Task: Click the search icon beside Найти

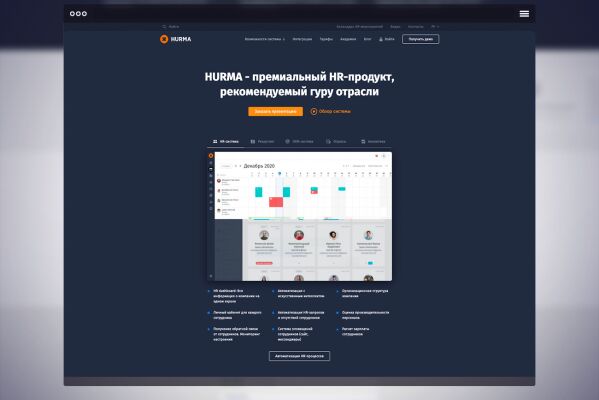Action: [164, 27]
